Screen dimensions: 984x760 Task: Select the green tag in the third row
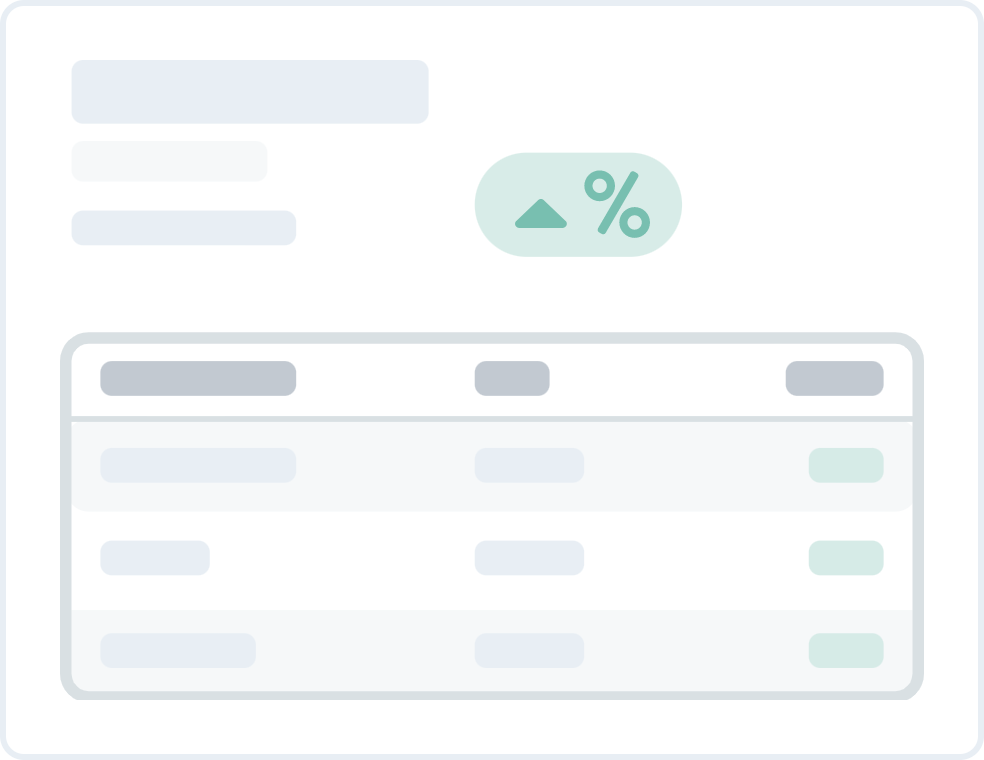846,650
